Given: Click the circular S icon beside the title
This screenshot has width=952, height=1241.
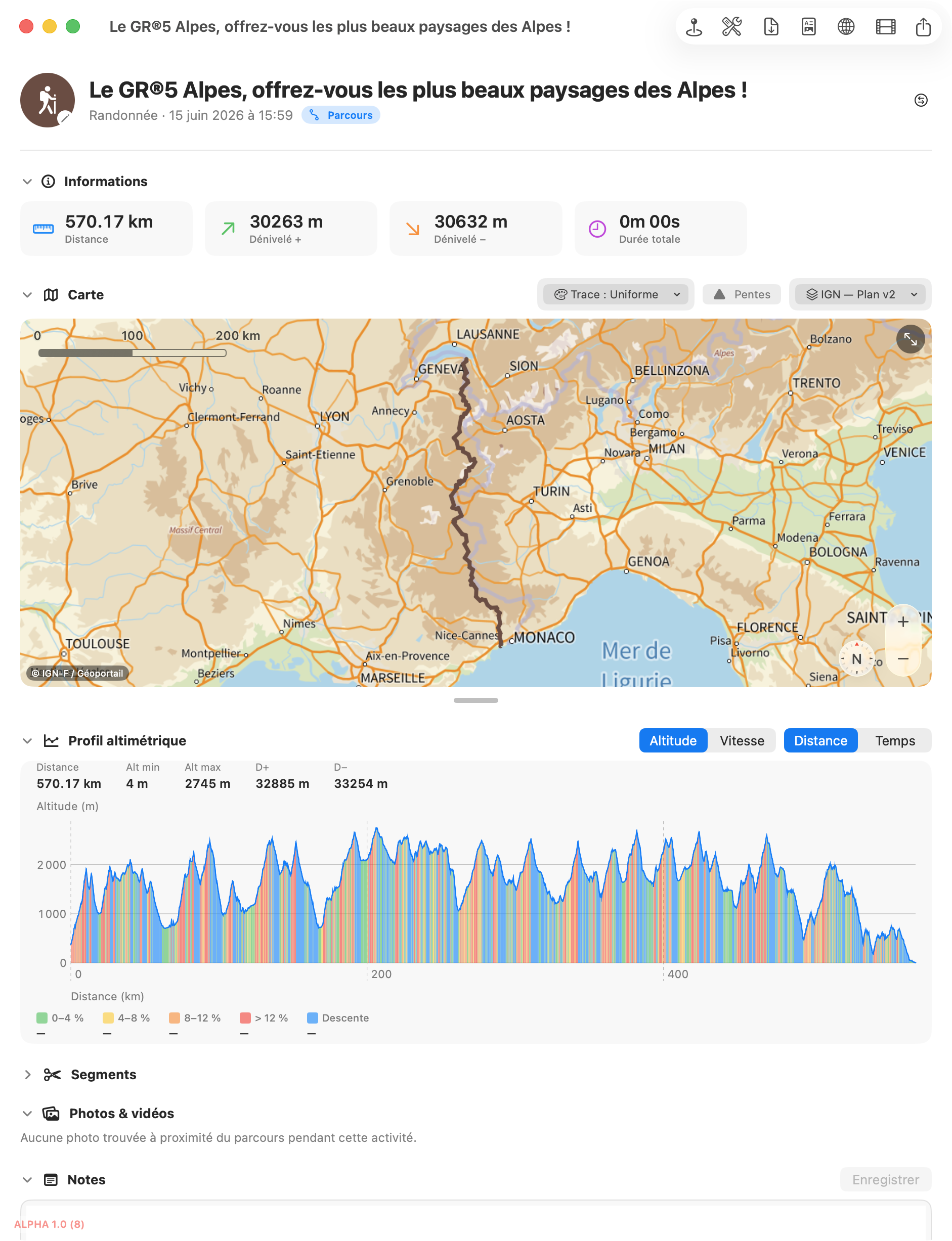Looking at the screenshot, I should [x=921, y=100].
